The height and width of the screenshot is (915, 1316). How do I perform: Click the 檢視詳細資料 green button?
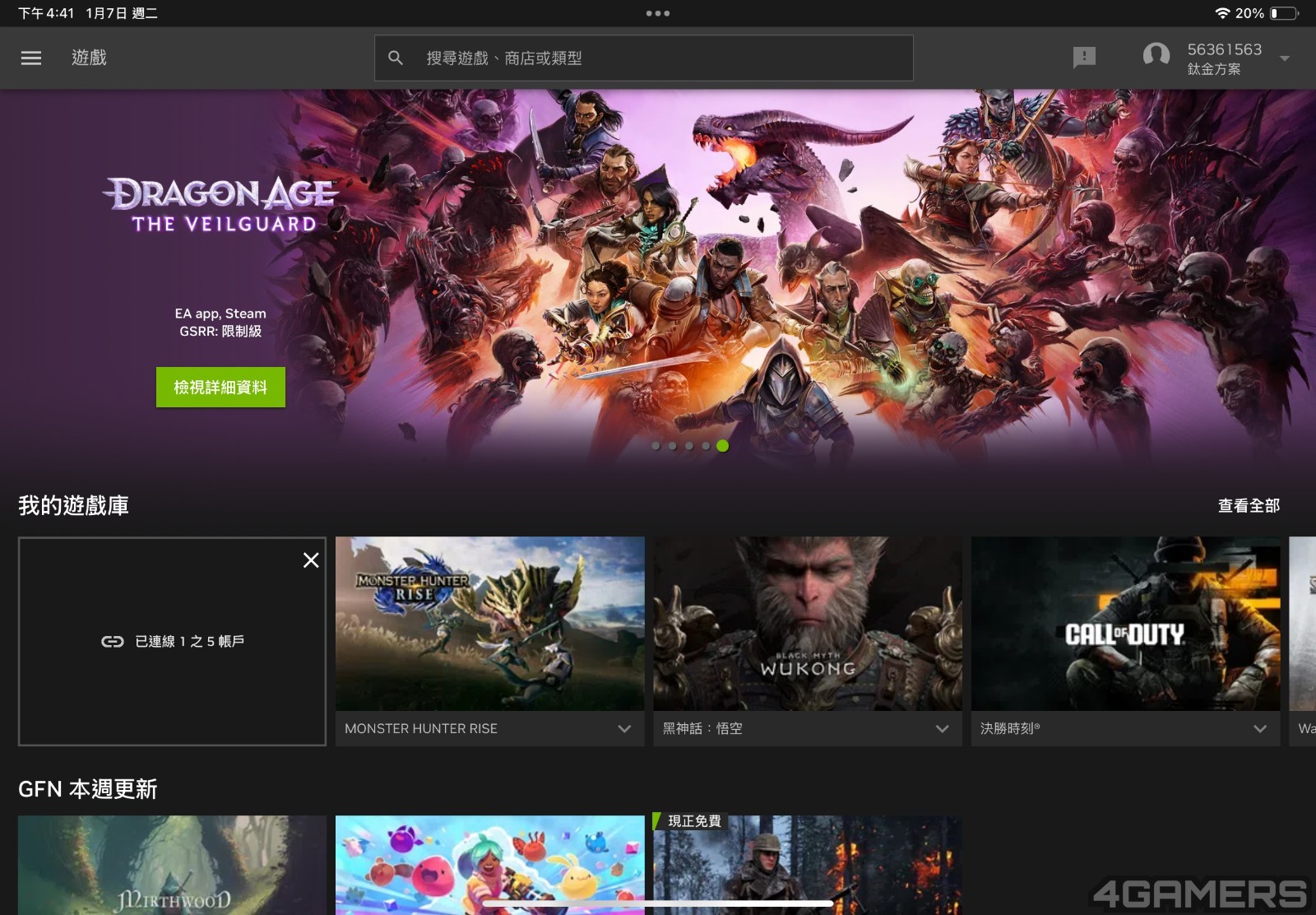pyautogui.click(x=220, y=387)
